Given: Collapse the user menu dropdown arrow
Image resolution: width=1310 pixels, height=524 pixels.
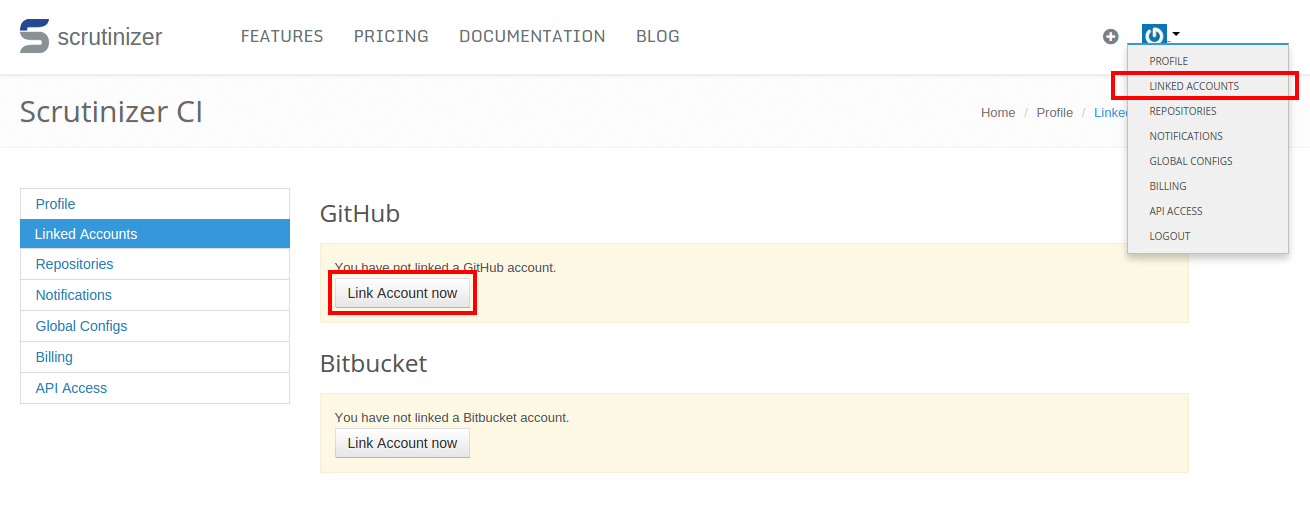Looking at the screenshot, I should point(1176,34).
